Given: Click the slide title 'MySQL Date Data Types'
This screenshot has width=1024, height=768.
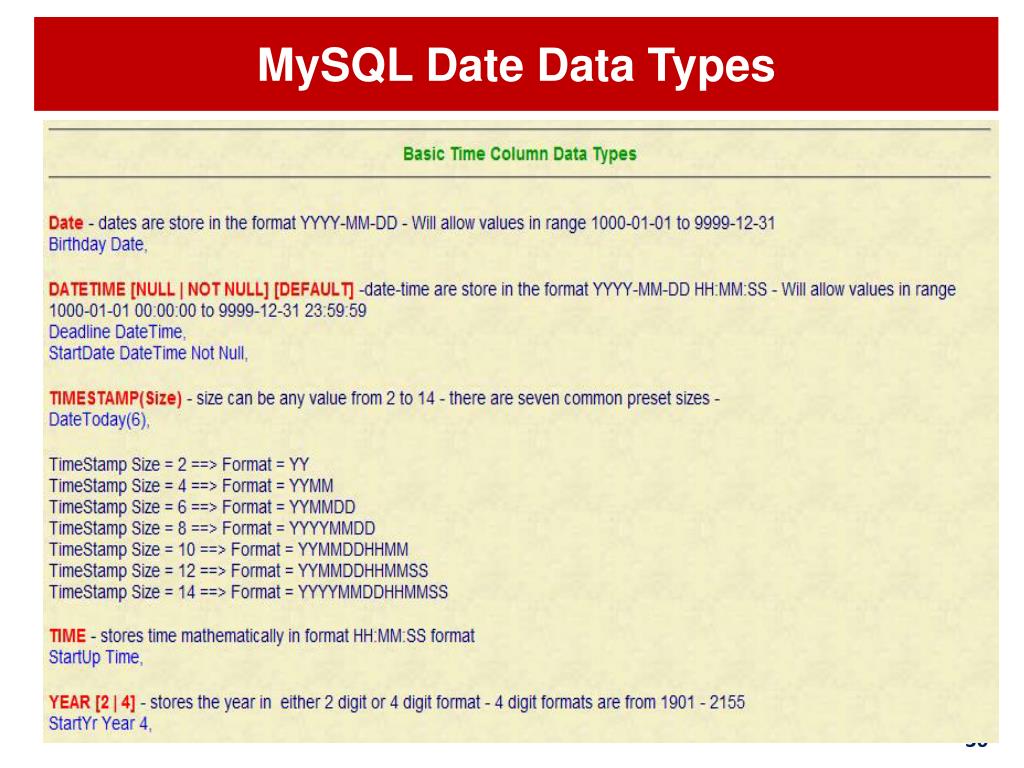Looking at the screenshot, I should coord(515,66).
